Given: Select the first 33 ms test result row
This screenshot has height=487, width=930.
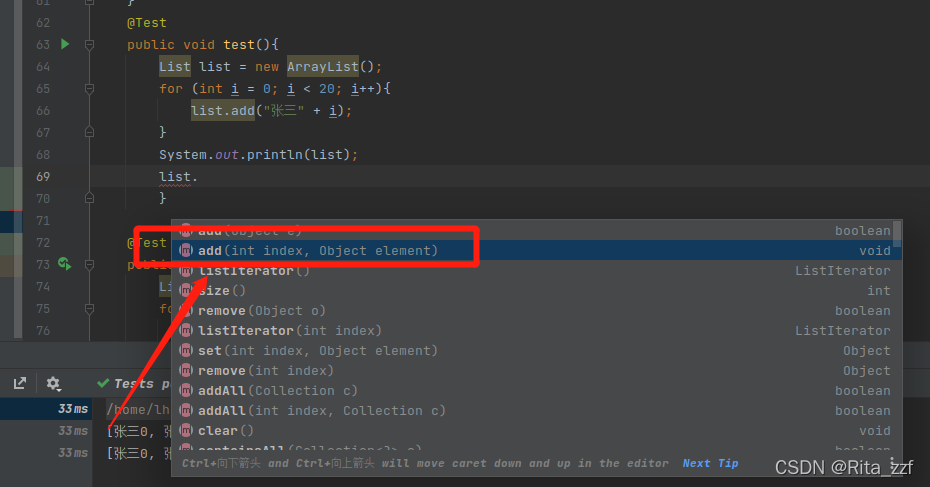Looking at the screenshot, I should coord(46,409).
